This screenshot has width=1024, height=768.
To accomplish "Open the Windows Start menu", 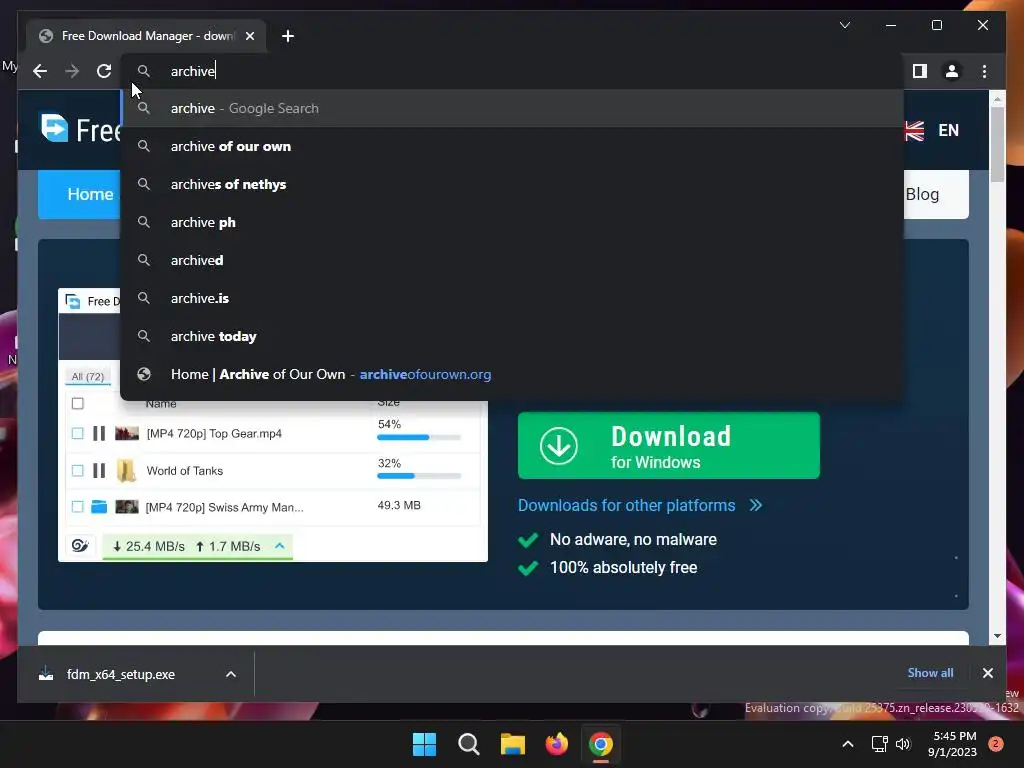I will [424, 744].
